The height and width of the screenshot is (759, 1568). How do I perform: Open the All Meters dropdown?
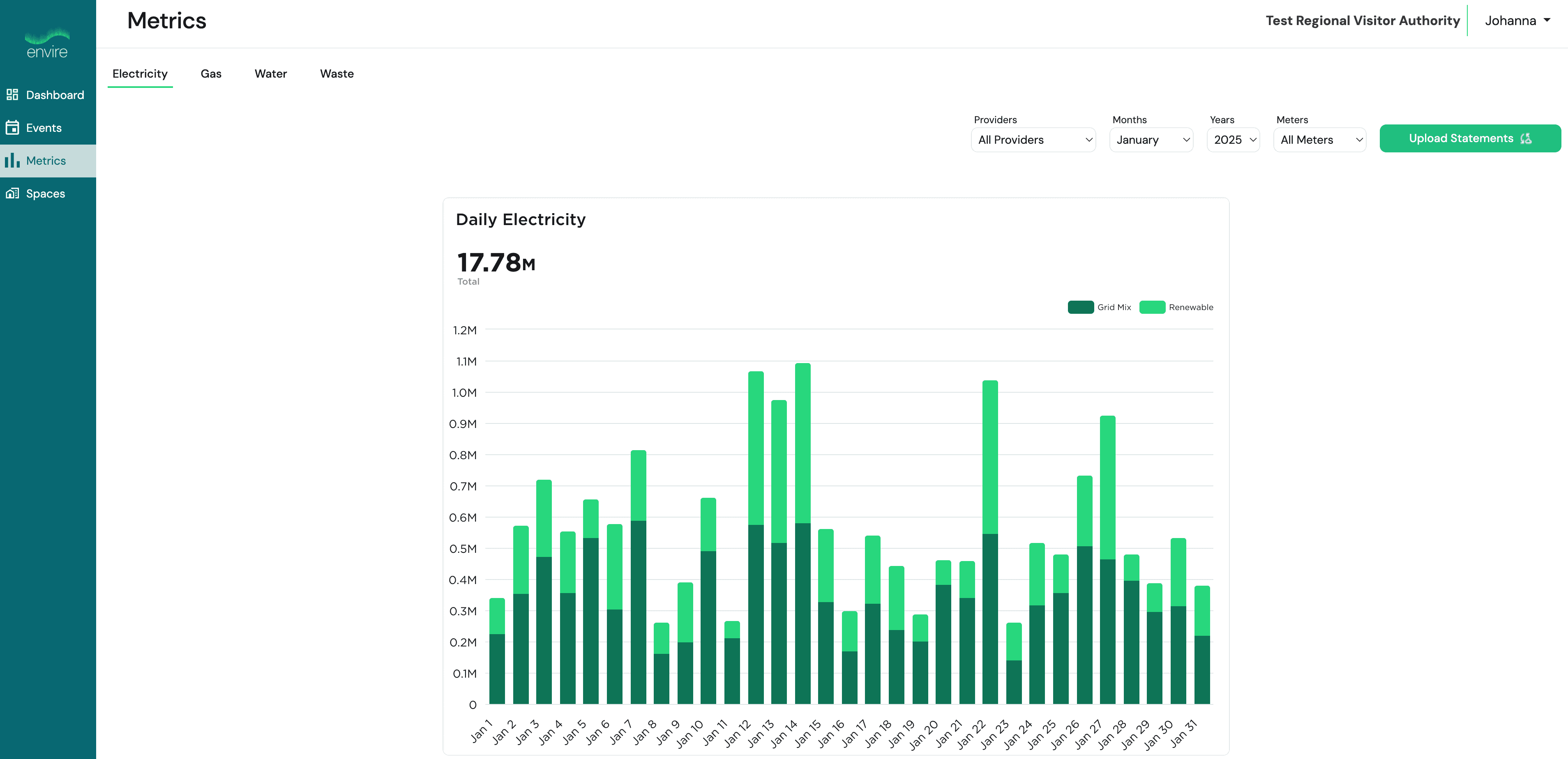tap(1320, 140)
